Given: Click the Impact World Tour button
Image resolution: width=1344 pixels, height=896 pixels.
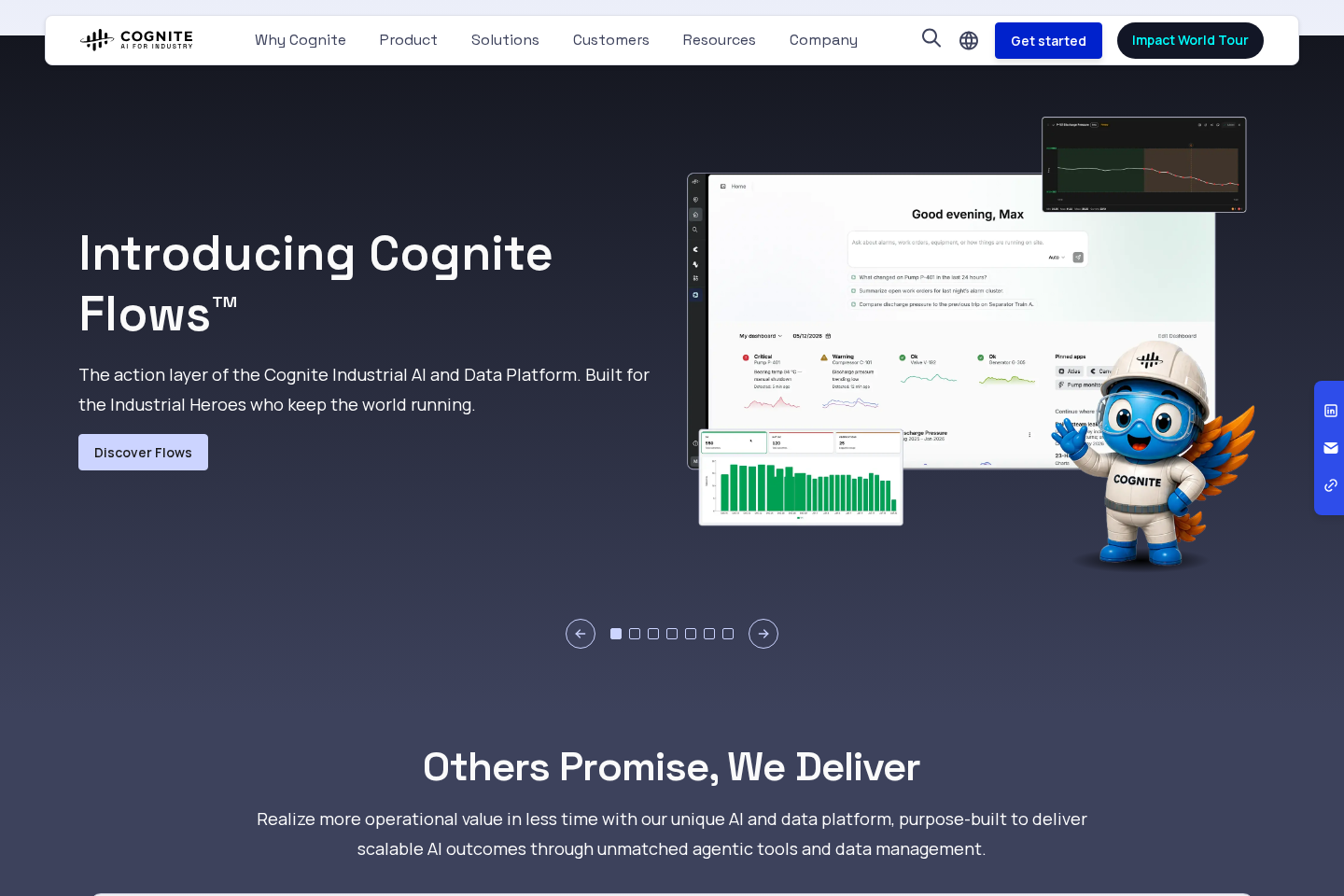Looking at the screenshot, I should 1190,40.
